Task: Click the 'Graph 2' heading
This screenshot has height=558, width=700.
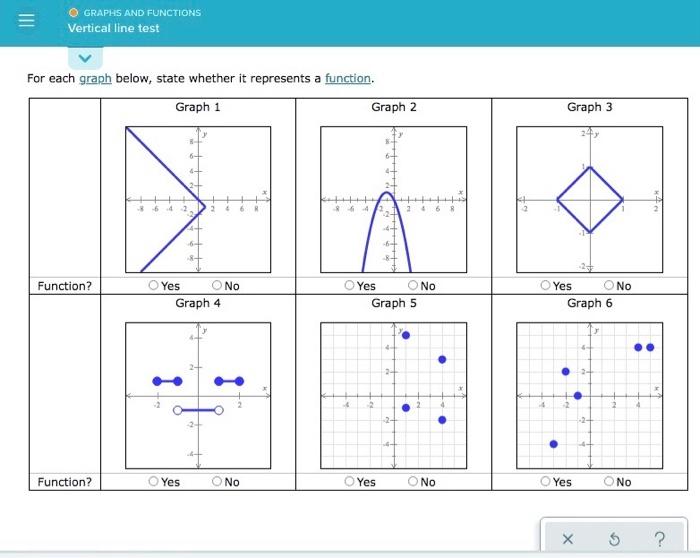Action: point(394,107)
